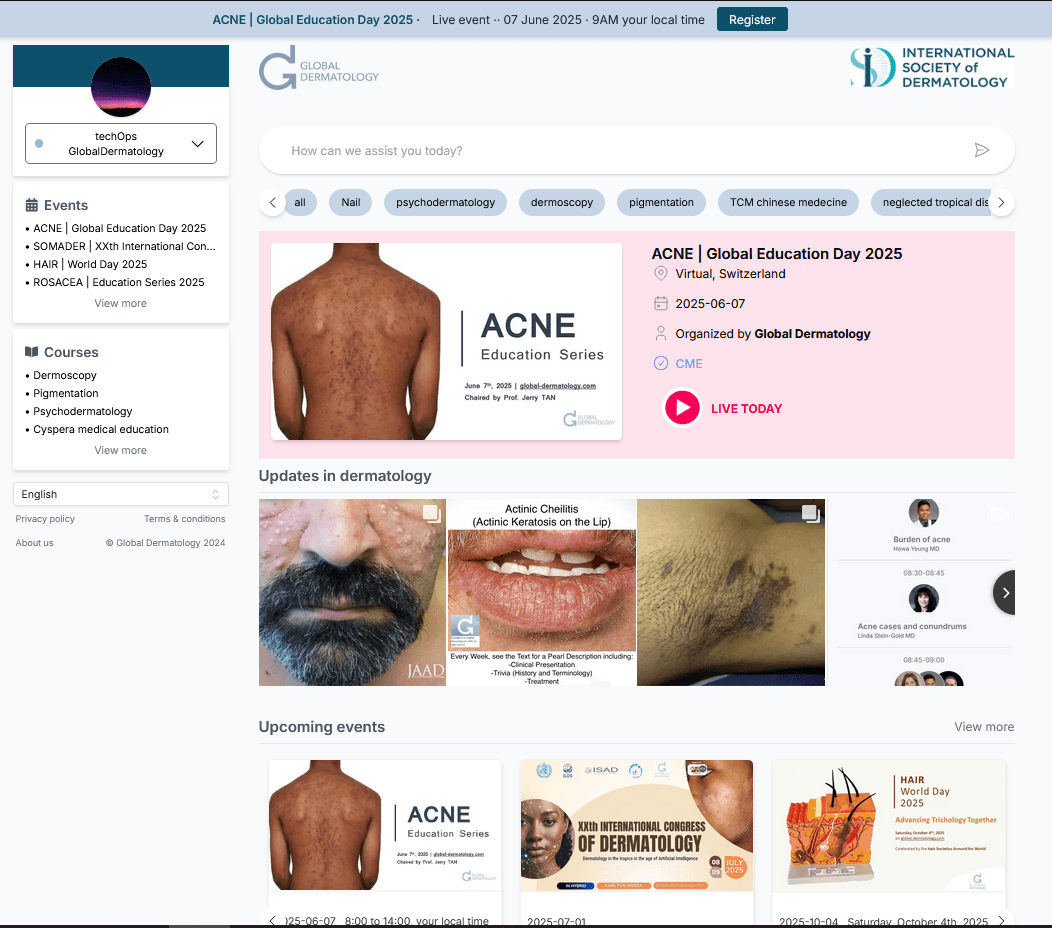Open the armpit skin lesion update post
This screenshot has width=1052, height=928.
pyautogui.click(x=731, y=592)
